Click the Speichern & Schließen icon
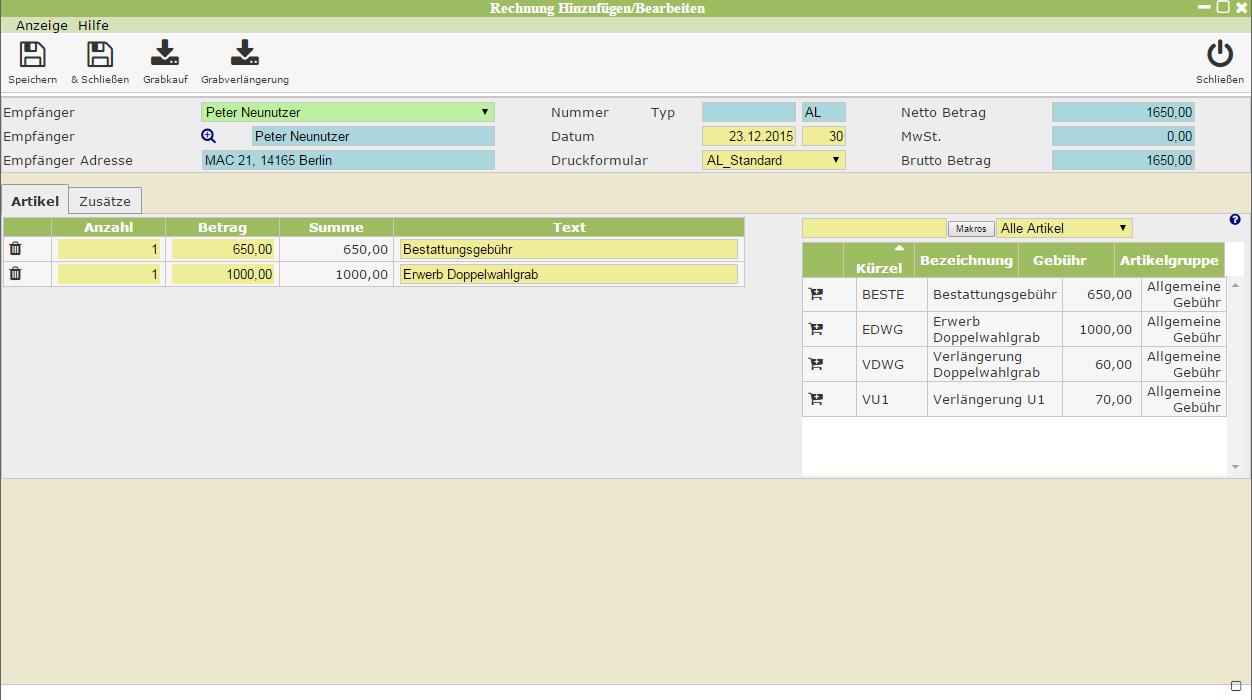The width and height of the screenshot is (1252, 700). 100,55
